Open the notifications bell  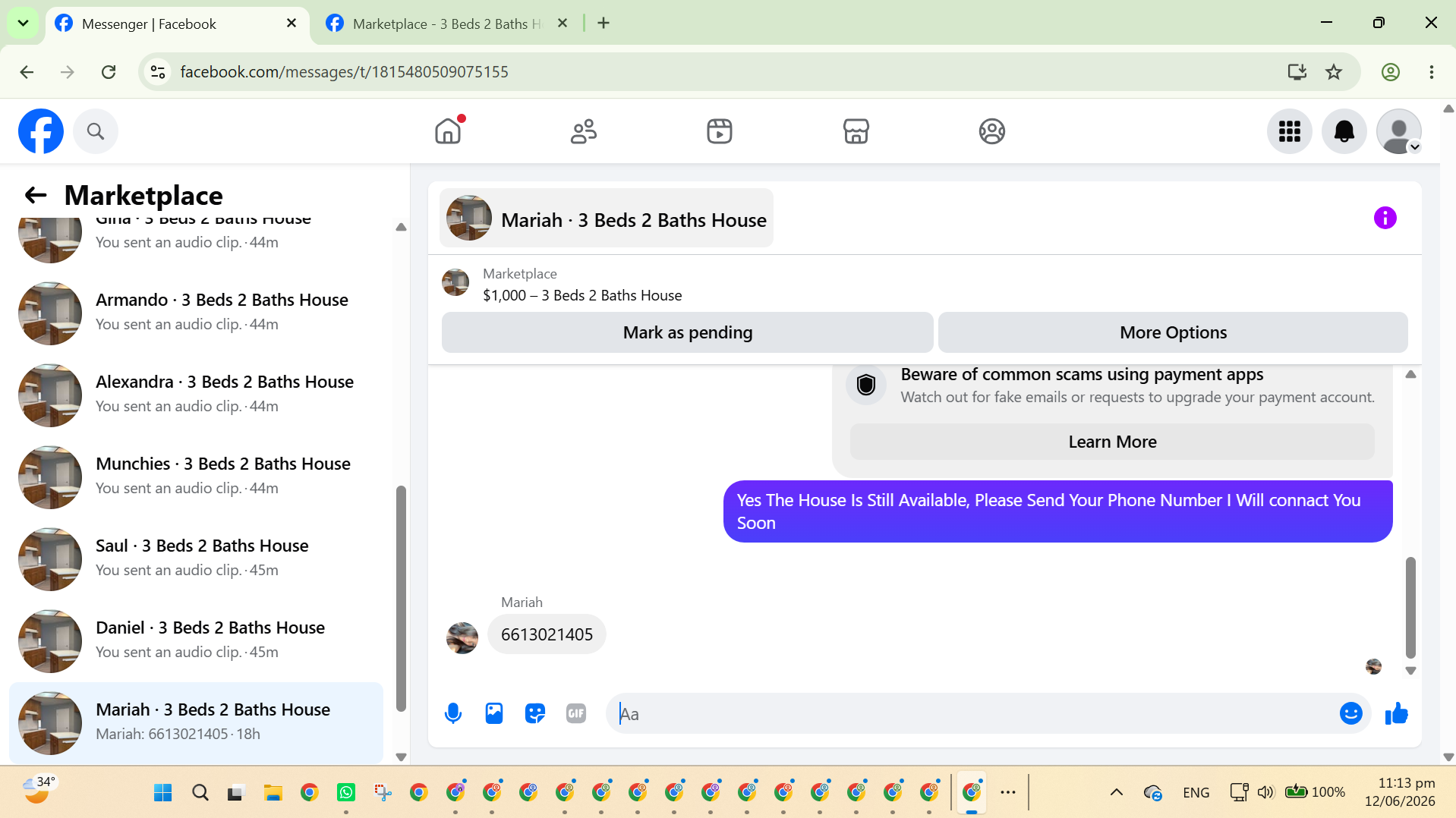point(1344,131)
